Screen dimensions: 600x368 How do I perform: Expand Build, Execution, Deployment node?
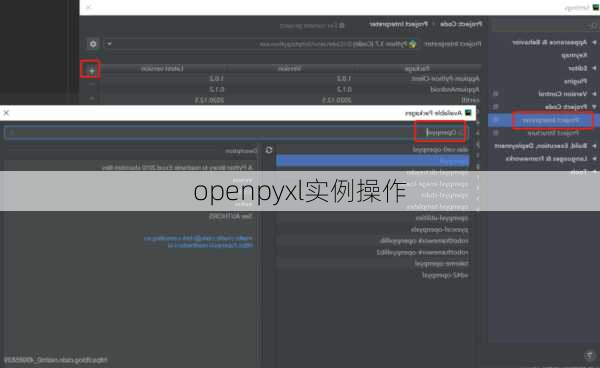click(594, 146)
